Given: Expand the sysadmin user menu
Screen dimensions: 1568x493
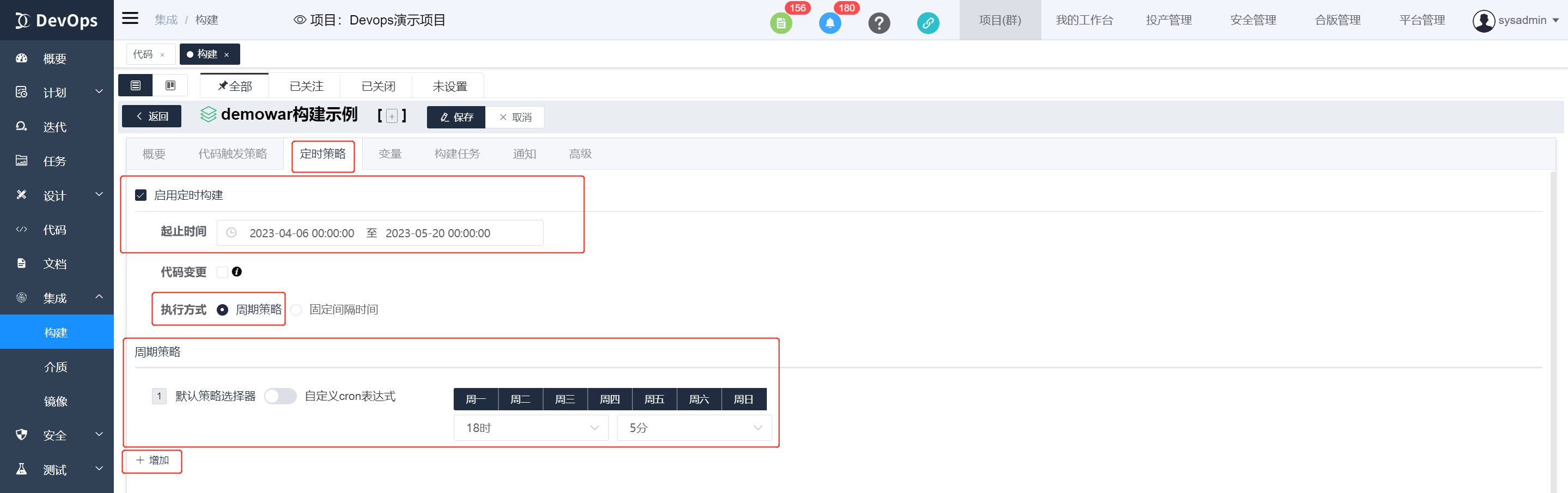Looking at the screenshot, I should click(x=1516, y=20).
